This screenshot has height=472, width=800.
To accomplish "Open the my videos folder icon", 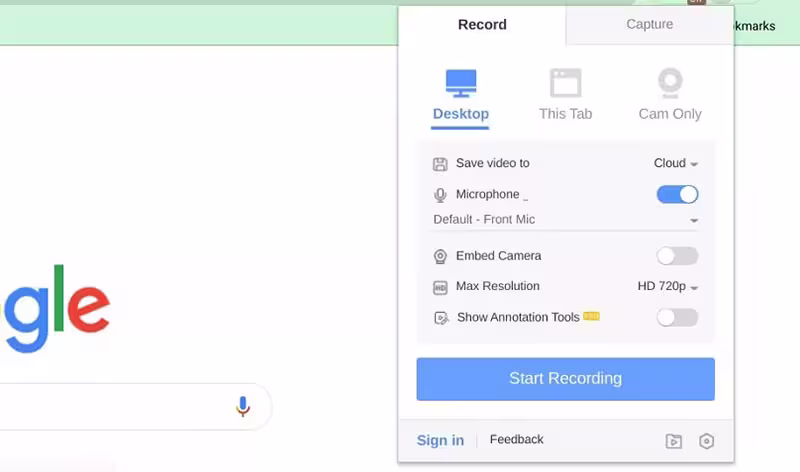I will [x=673, y=441].
